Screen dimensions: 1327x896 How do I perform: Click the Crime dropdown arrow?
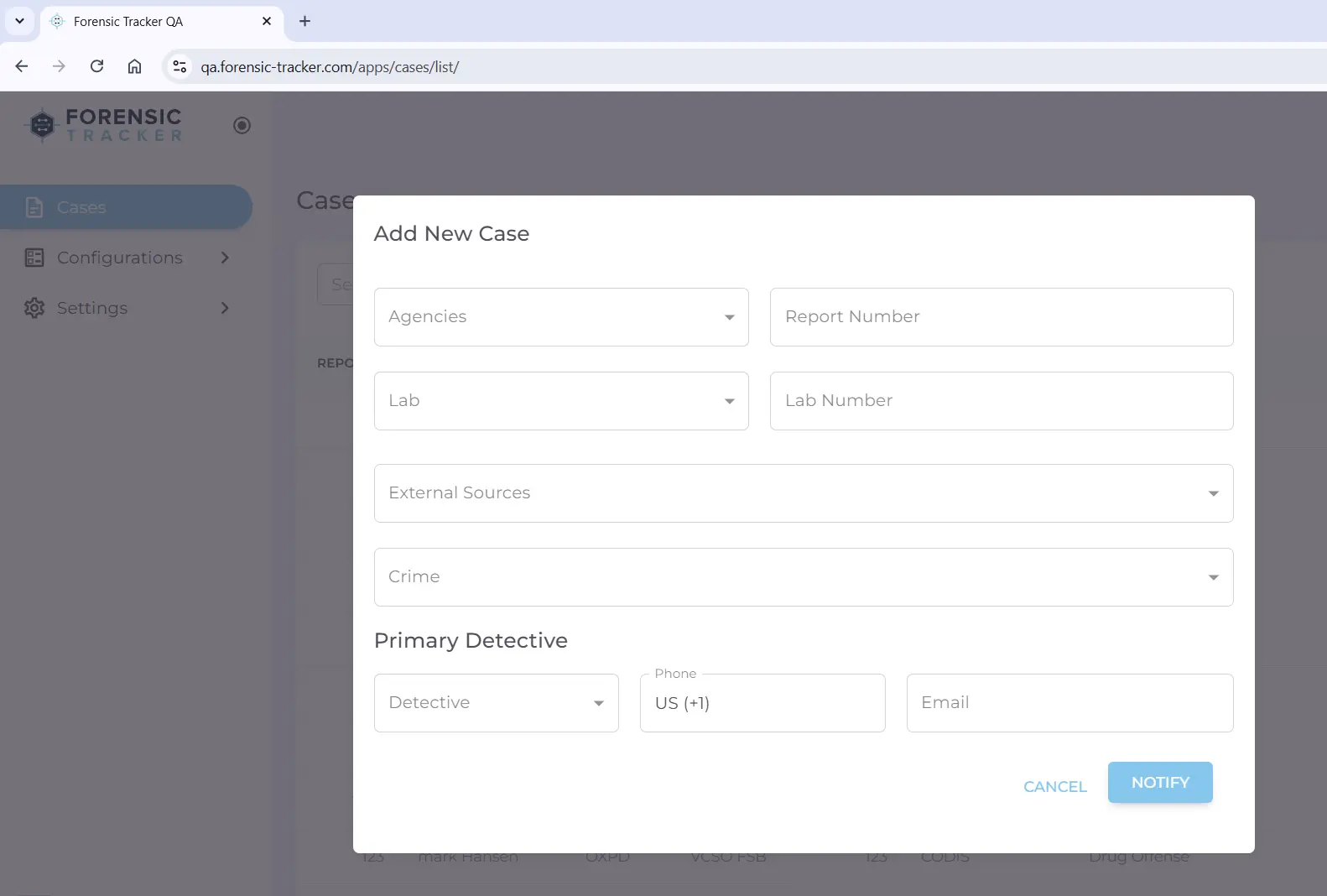1213,577
